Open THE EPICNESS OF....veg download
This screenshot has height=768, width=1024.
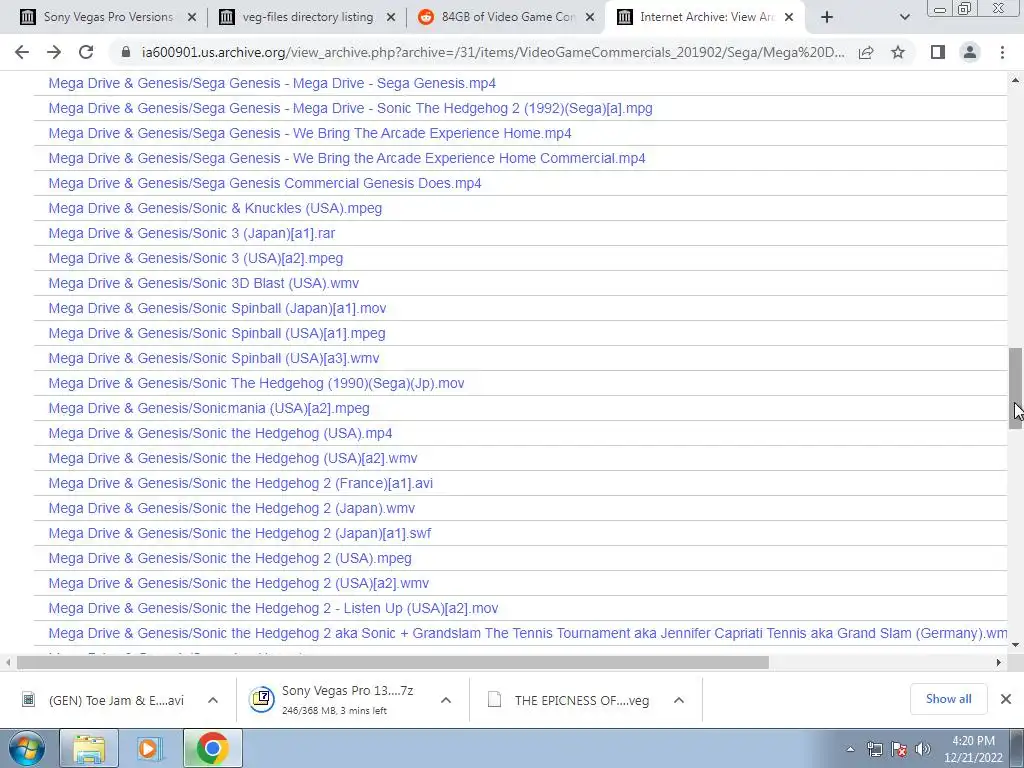click(568, 700)
